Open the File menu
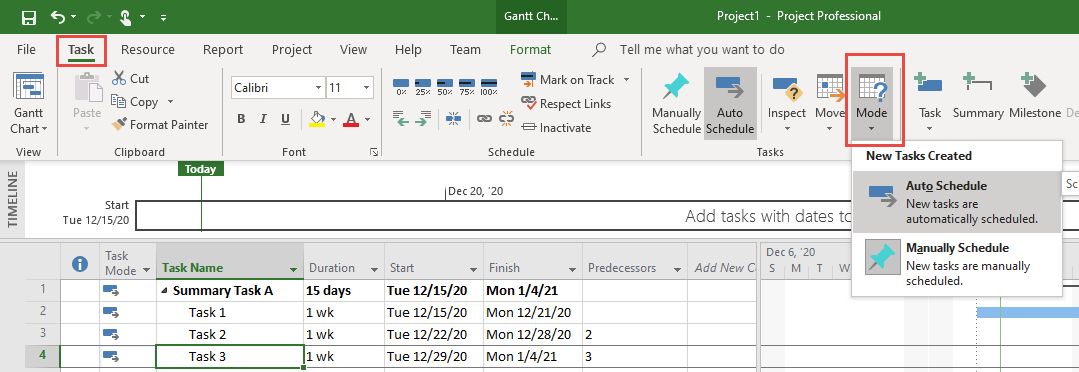Image resolution: width=1079 pixels, height=372 pixels. (26, 50)
